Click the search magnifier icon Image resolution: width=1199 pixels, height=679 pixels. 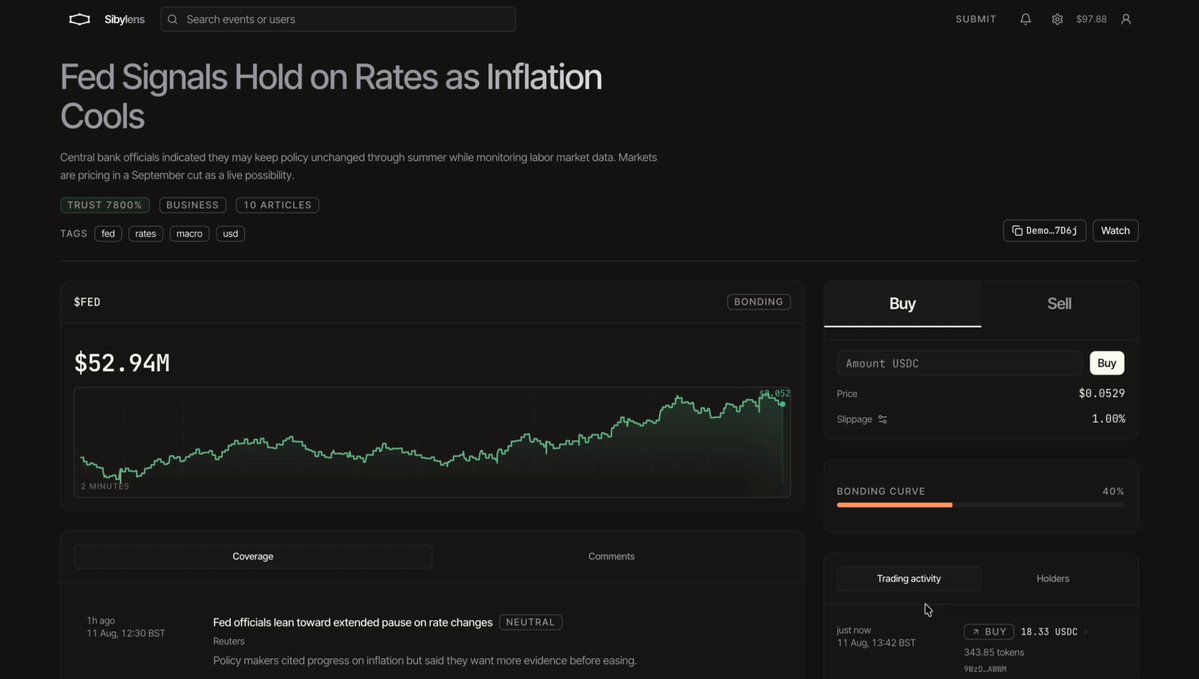[x=173, y=19]
